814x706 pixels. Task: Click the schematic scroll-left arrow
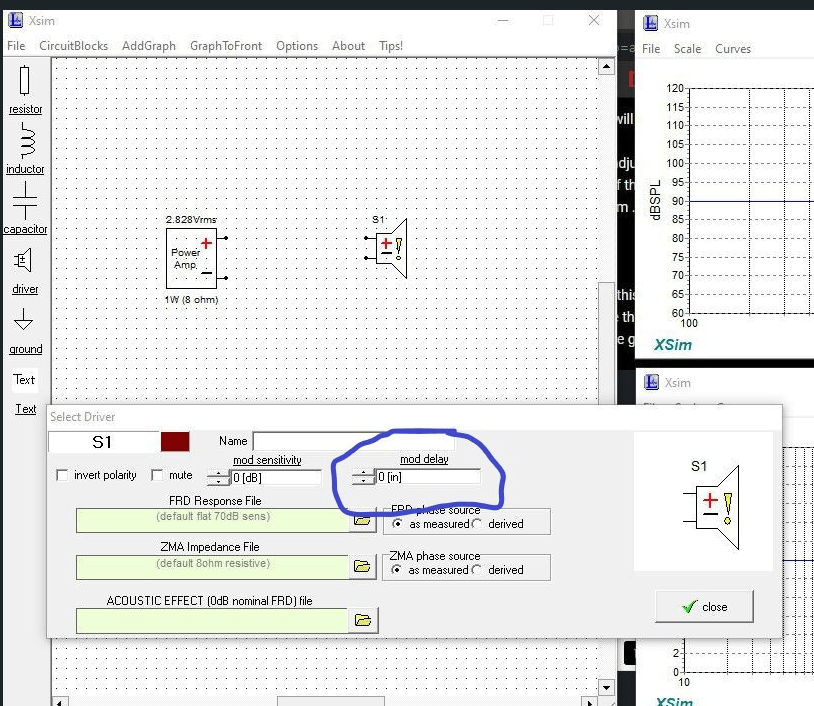point(60,702)
